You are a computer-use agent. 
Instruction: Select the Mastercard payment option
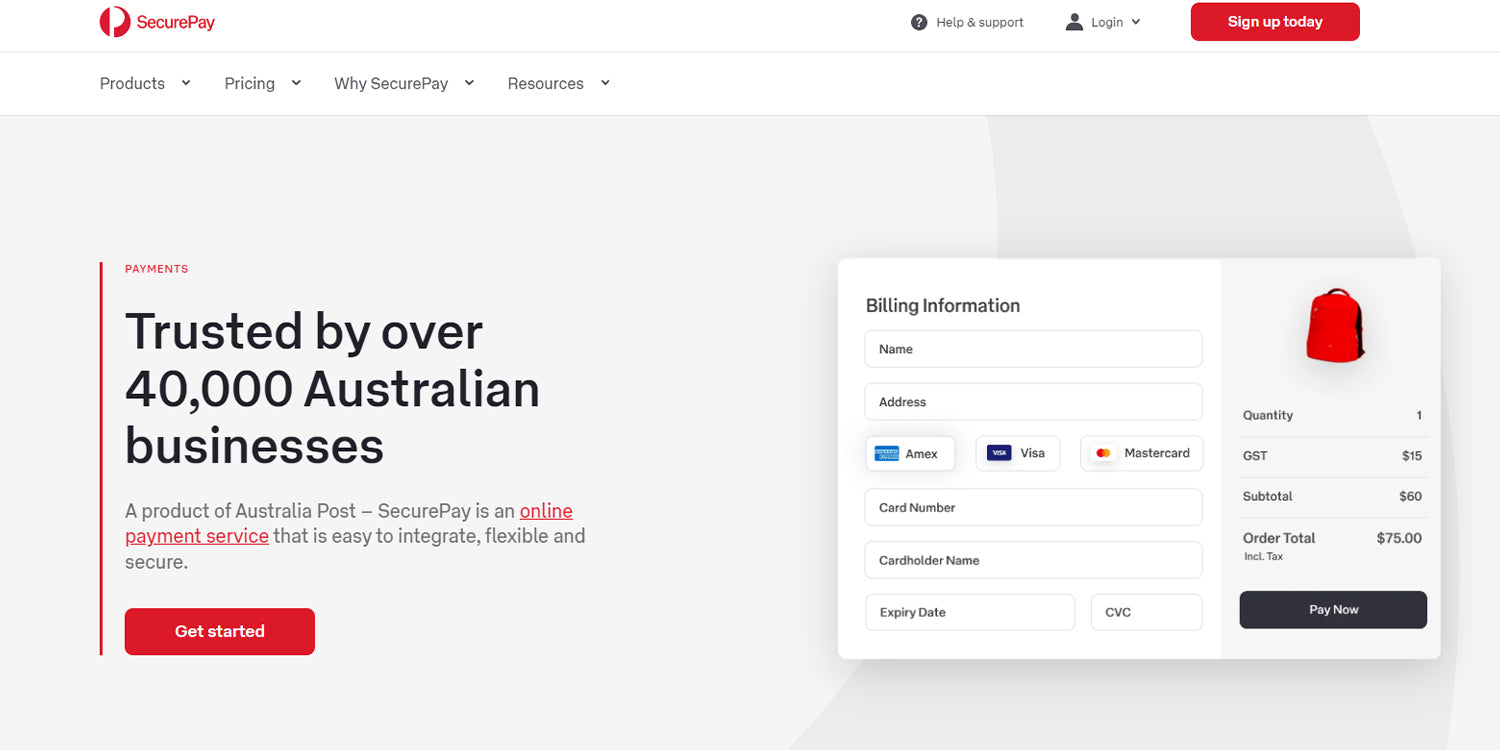click(1141, 453)
